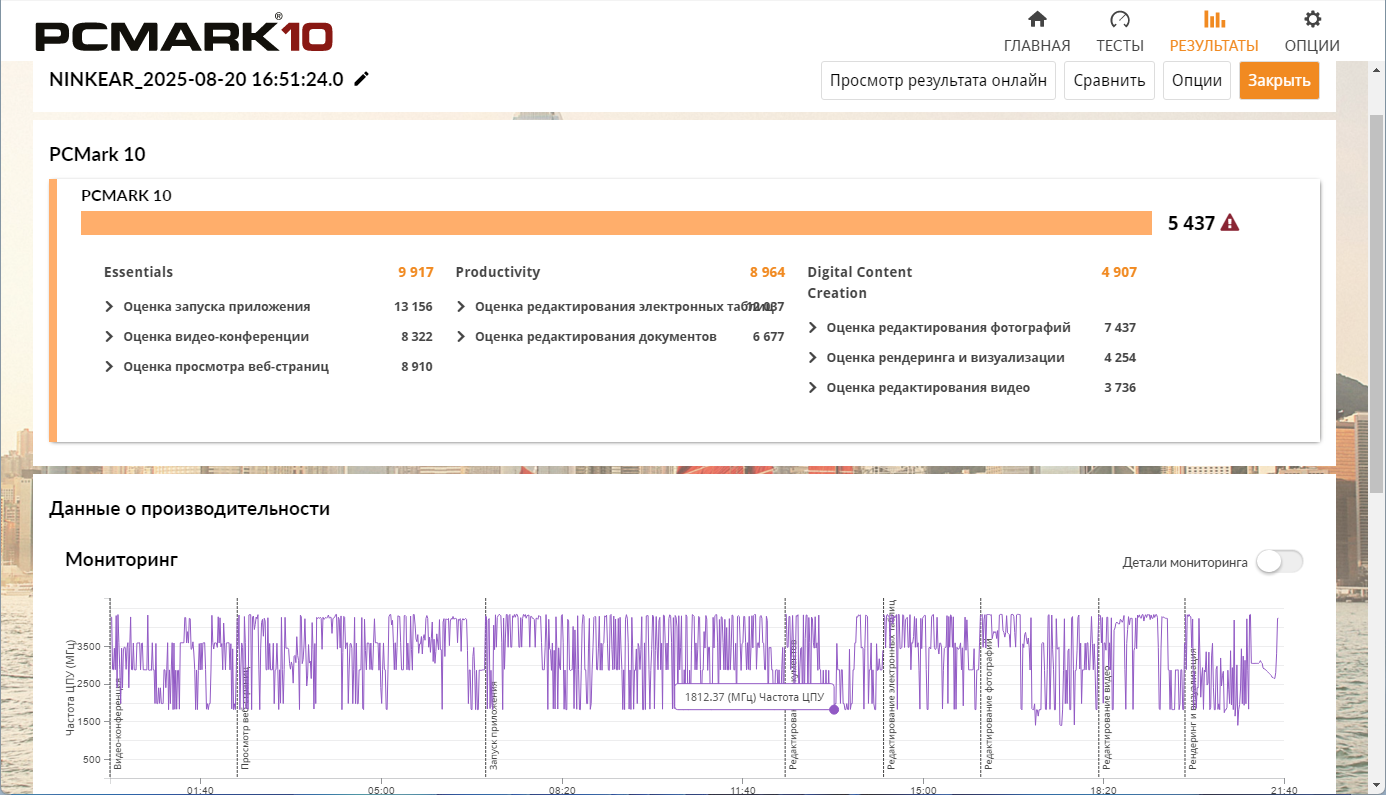The height and width of the screenshot is (795, 1386).
Task: Click the value 13 156
Action: click(413, 307)
